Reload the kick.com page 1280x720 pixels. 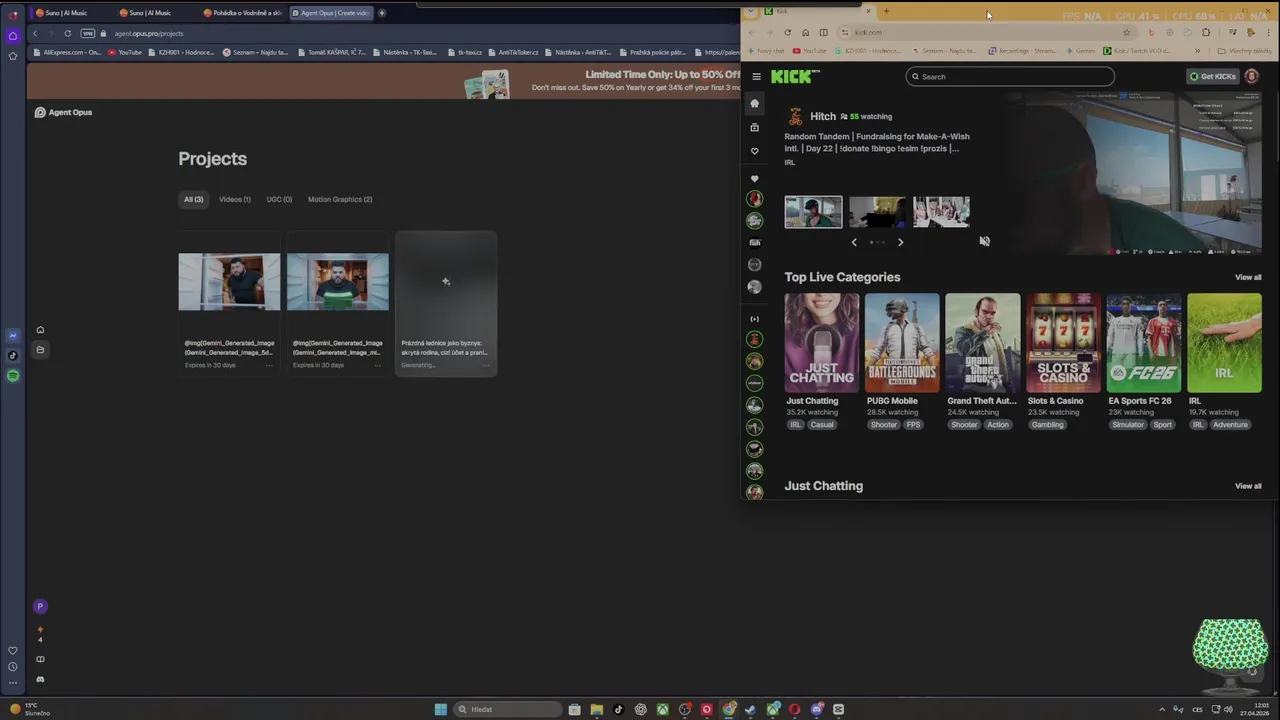[787, 32]
